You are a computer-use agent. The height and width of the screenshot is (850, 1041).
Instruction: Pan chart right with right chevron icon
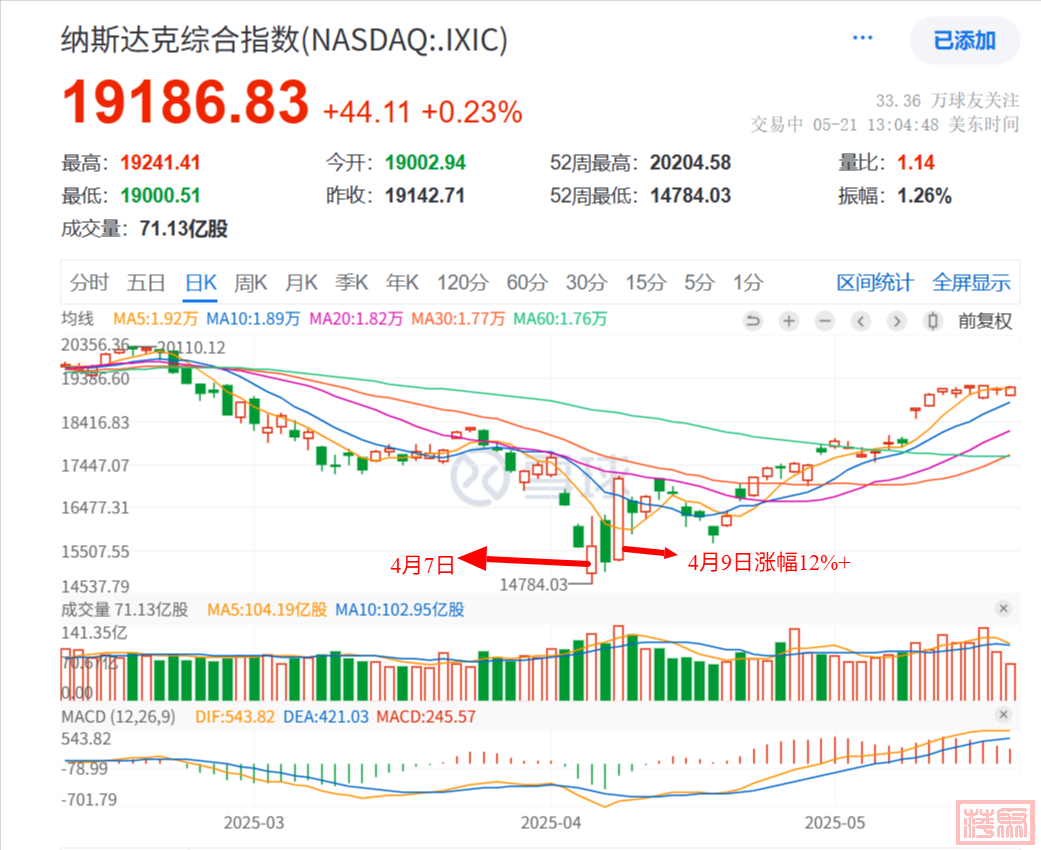pyautogui.click(x=897, y=321)
